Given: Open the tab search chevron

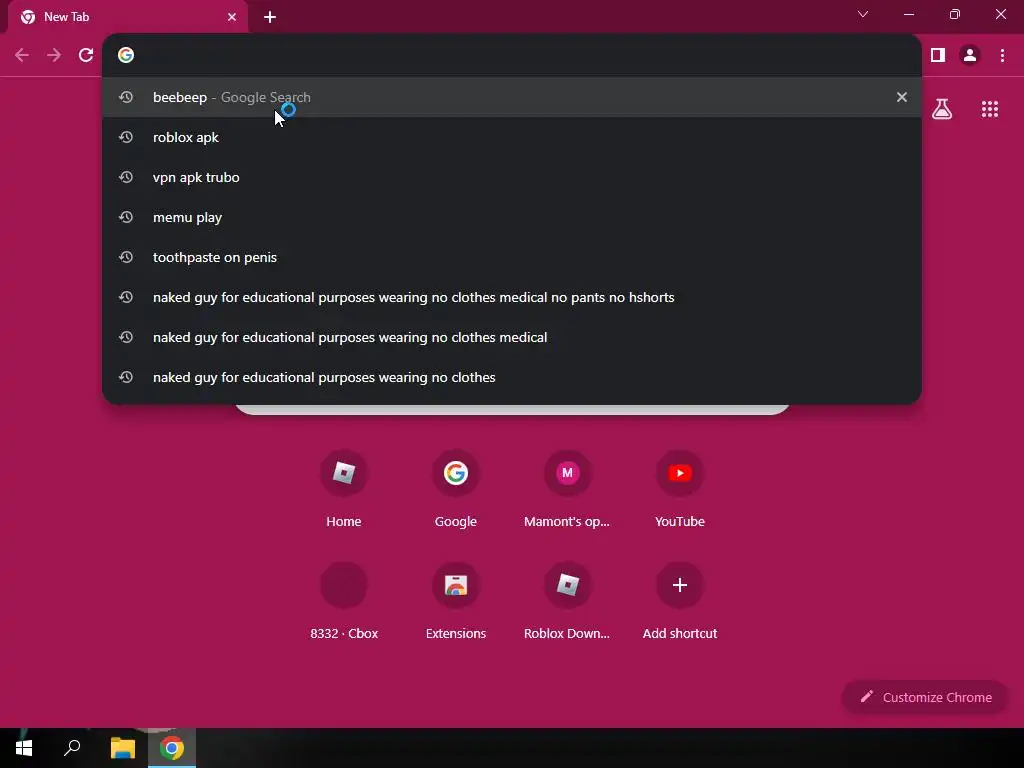Looking at the screenshot, I should [x=863, y=14].
